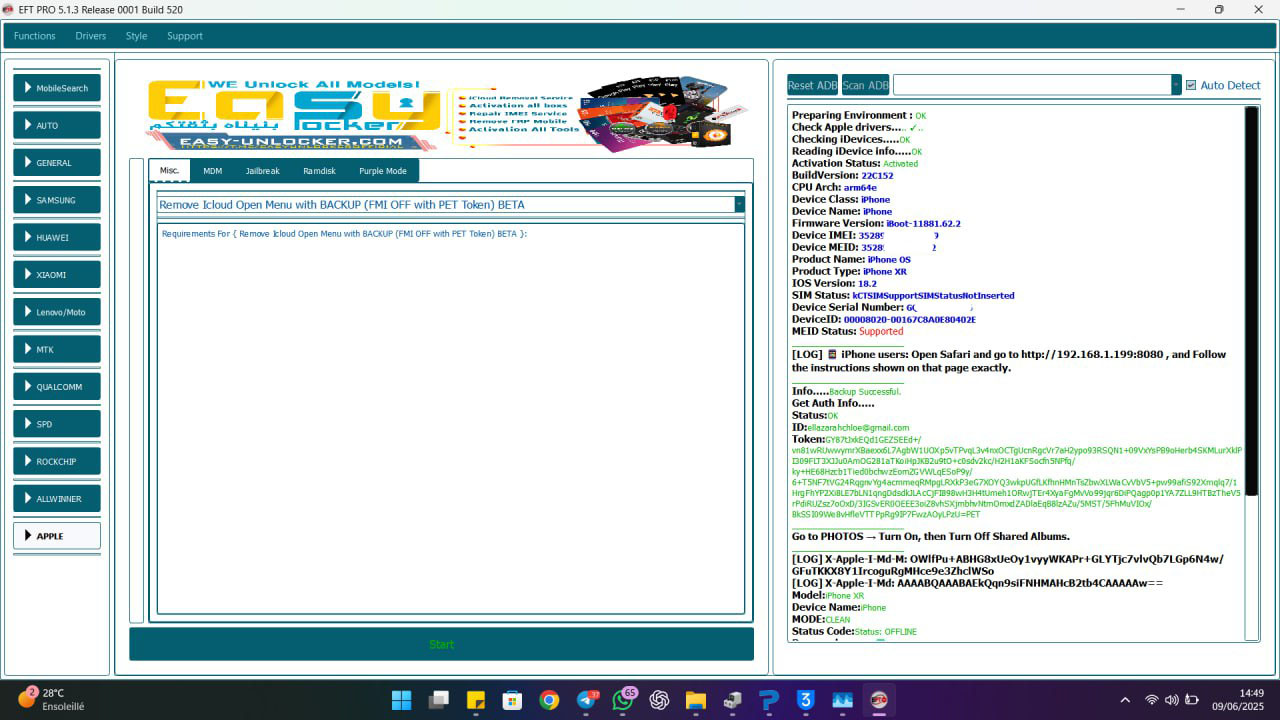This screenshot has width=1280, height=720.
Task: Choose the QUALCOMM sidebar button
Action: [57, 386]
